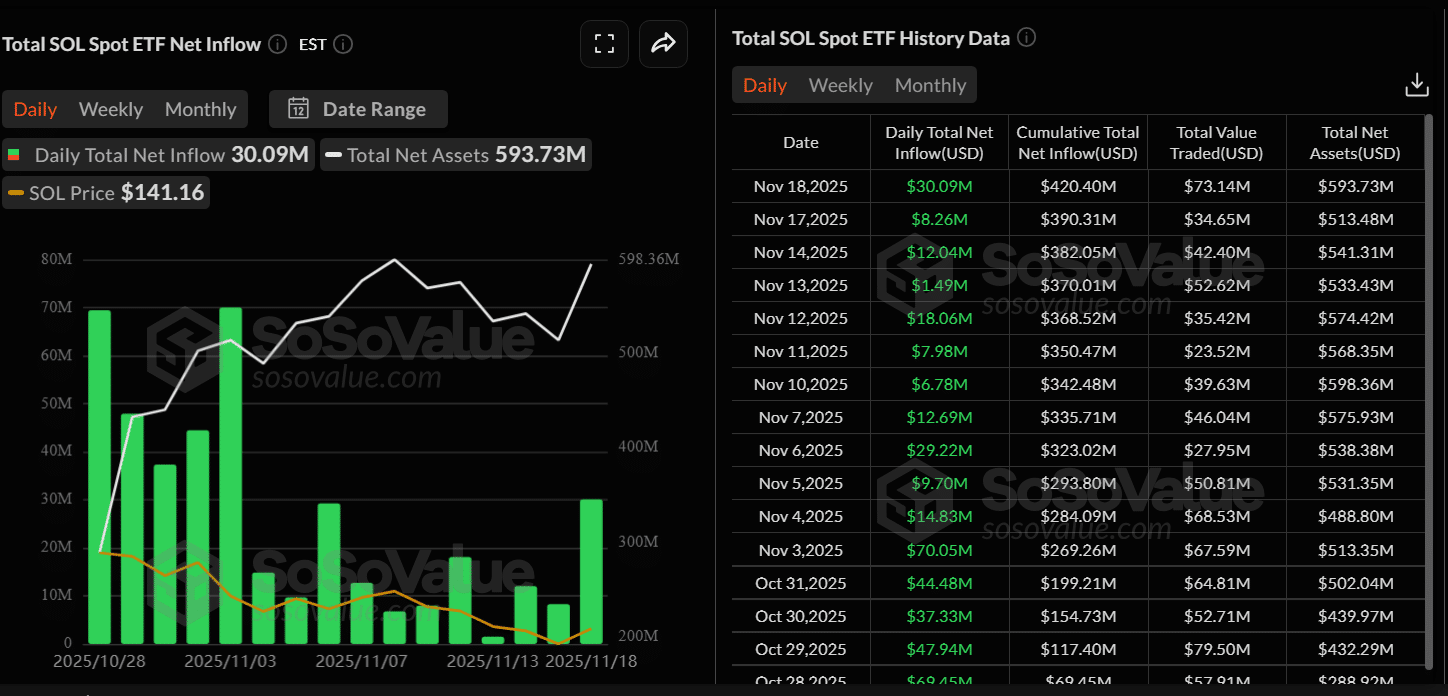Switch chart to Monthly view

click(200, 109)
